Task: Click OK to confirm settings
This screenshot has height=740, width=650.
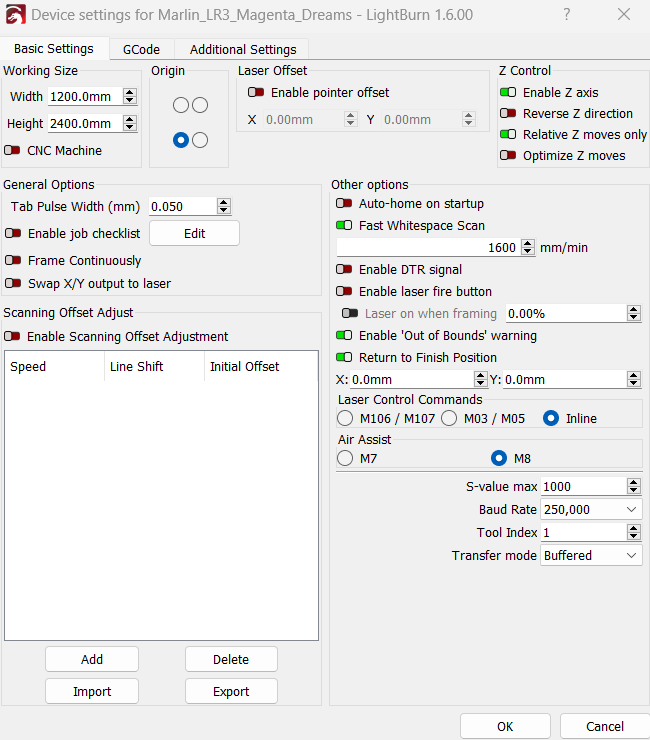Action: [x=505, y=726]
